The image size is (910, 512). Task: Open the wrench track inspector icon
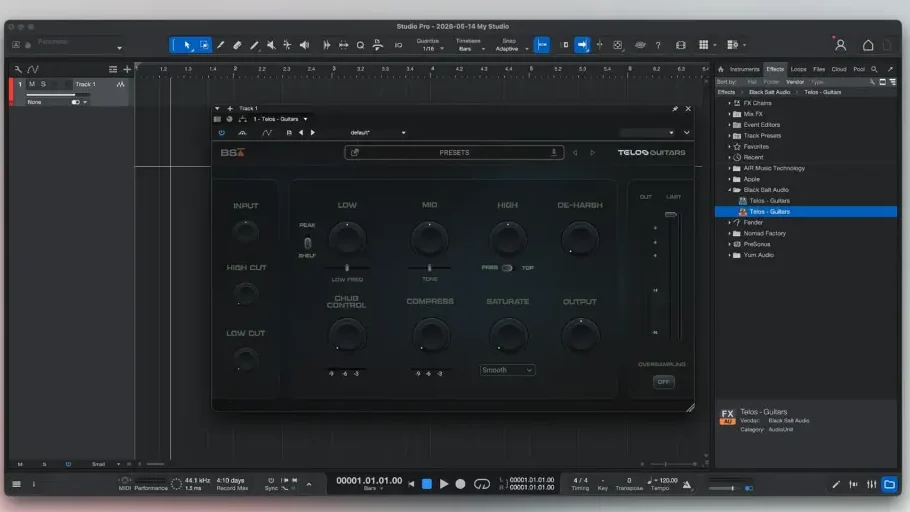pyautogui.click(x=18, y=69)
